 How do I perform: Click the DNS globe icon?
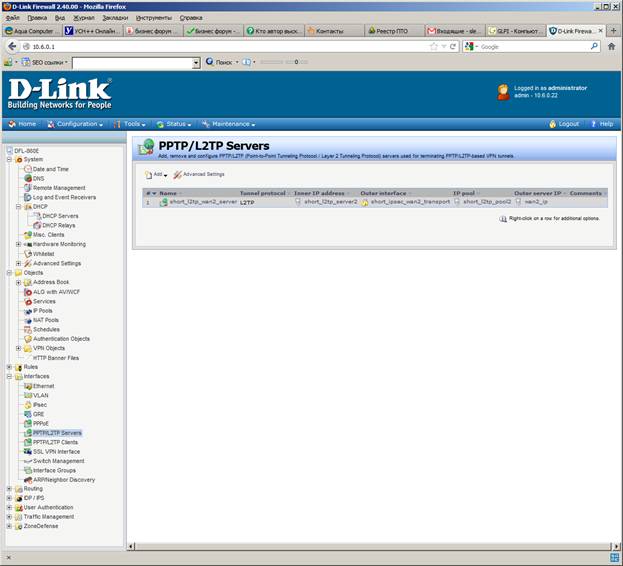pyautogui.click(x=28, y=178)
